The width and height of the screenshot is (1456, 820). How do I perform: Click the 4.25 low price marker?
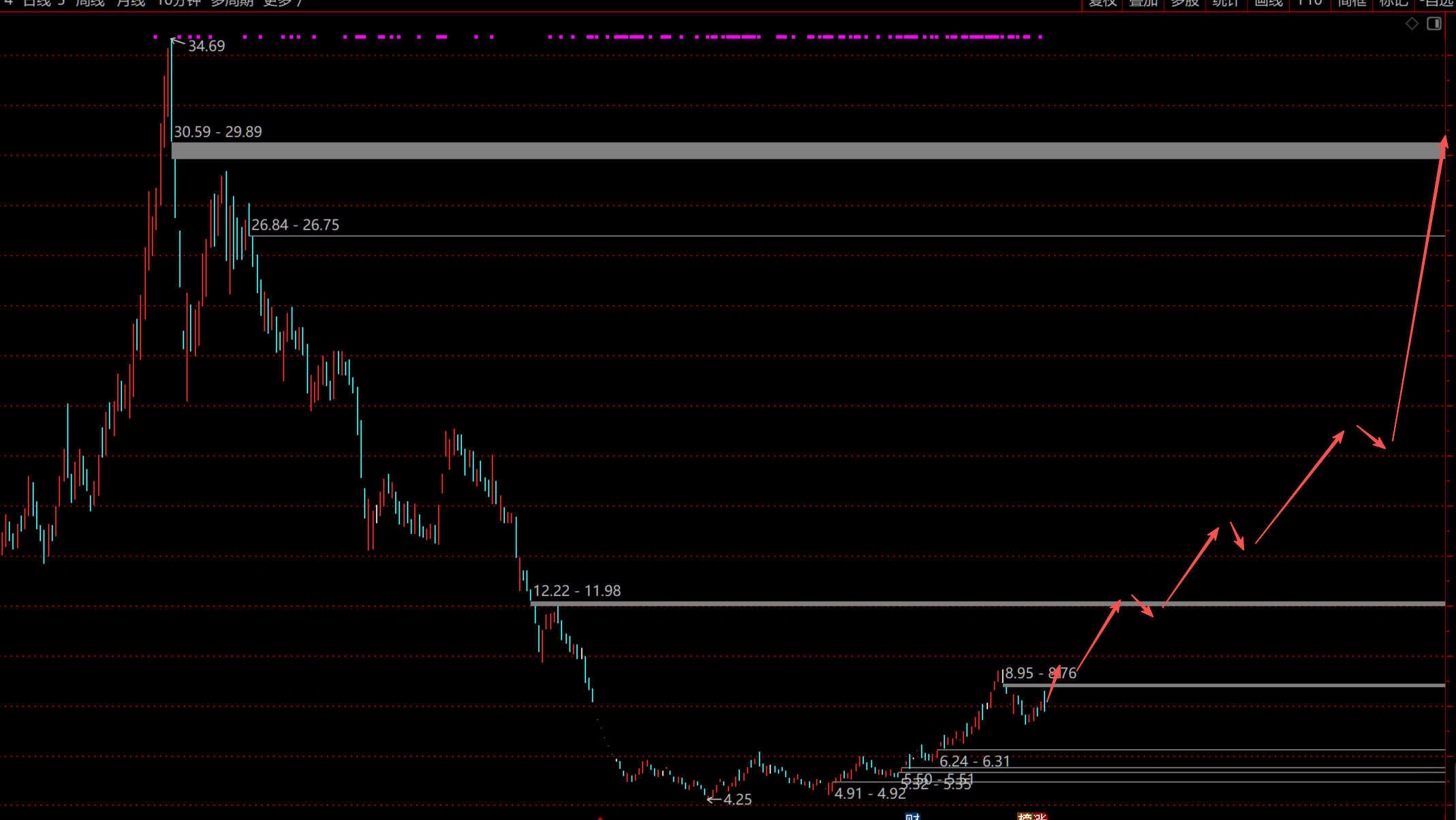[737, 800]
